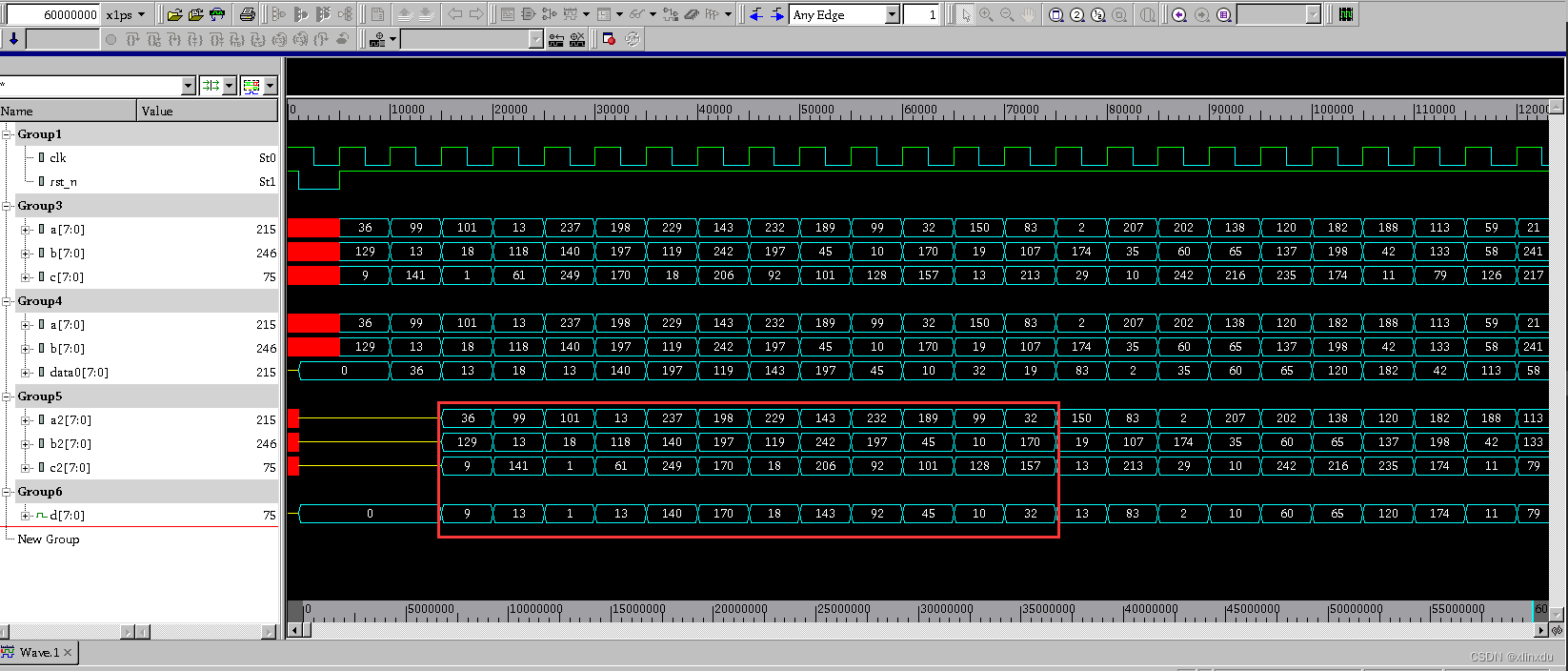Screen dimensions: 1568x671
Task: Click the 100000 mark on top time ruler
Action: [1333, 110]
